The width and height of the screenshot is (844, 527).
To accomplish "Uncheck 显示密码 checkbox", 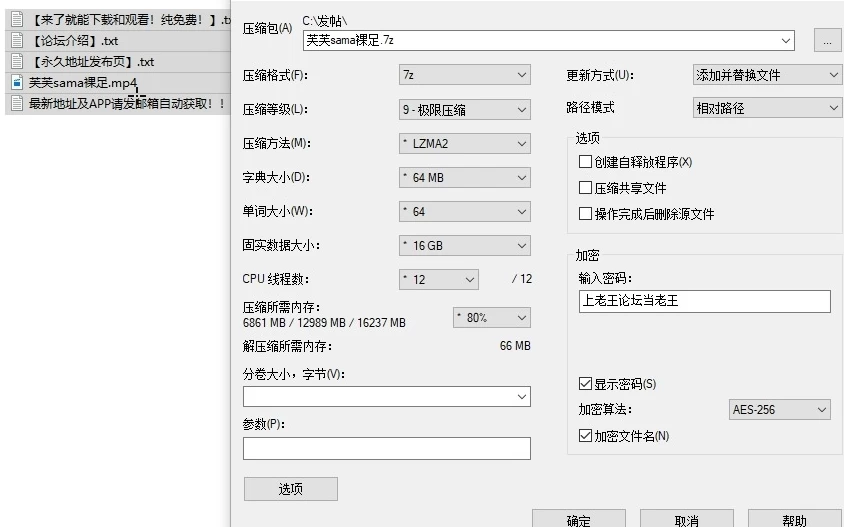I will 585,383.
